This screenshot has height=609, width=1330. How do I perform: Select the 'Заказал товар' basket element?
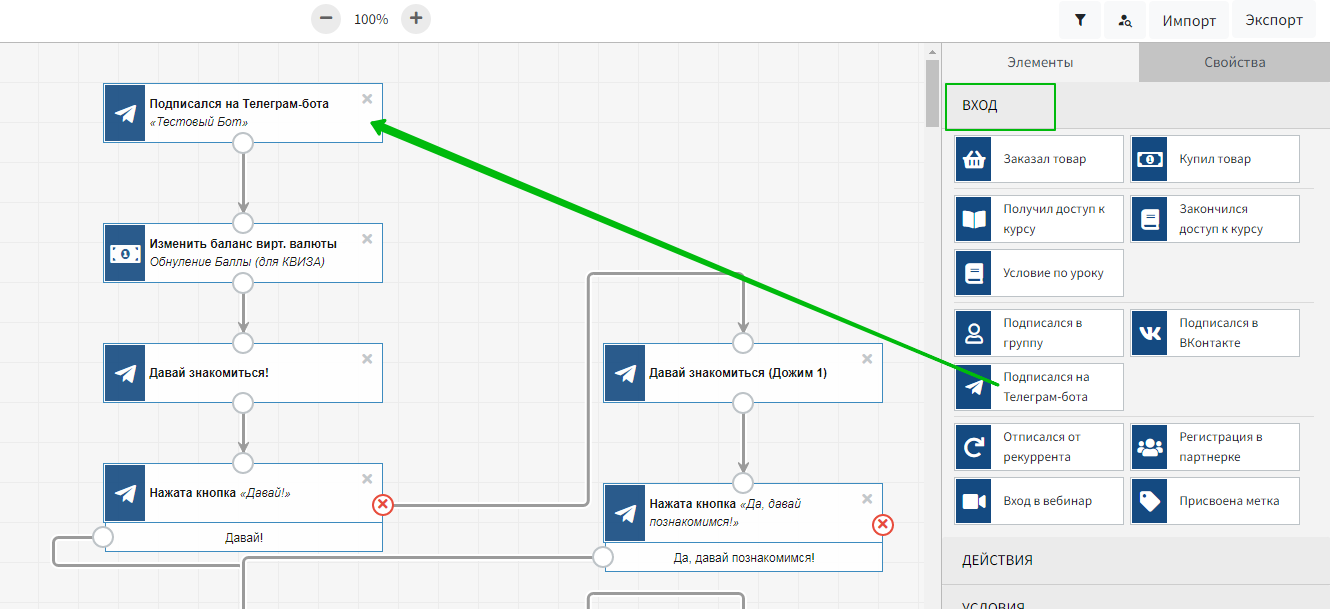coord(1038,159)
